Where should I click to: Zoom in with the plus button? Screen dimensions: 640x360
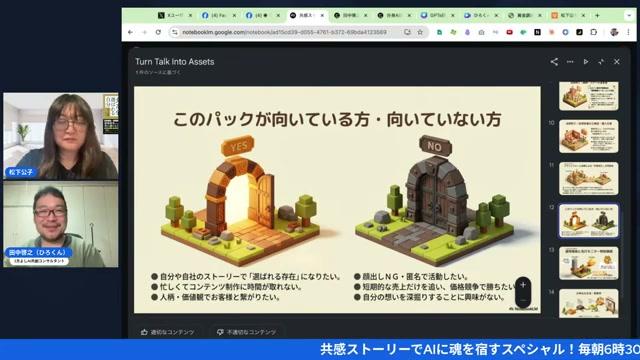tap(523, 285)
